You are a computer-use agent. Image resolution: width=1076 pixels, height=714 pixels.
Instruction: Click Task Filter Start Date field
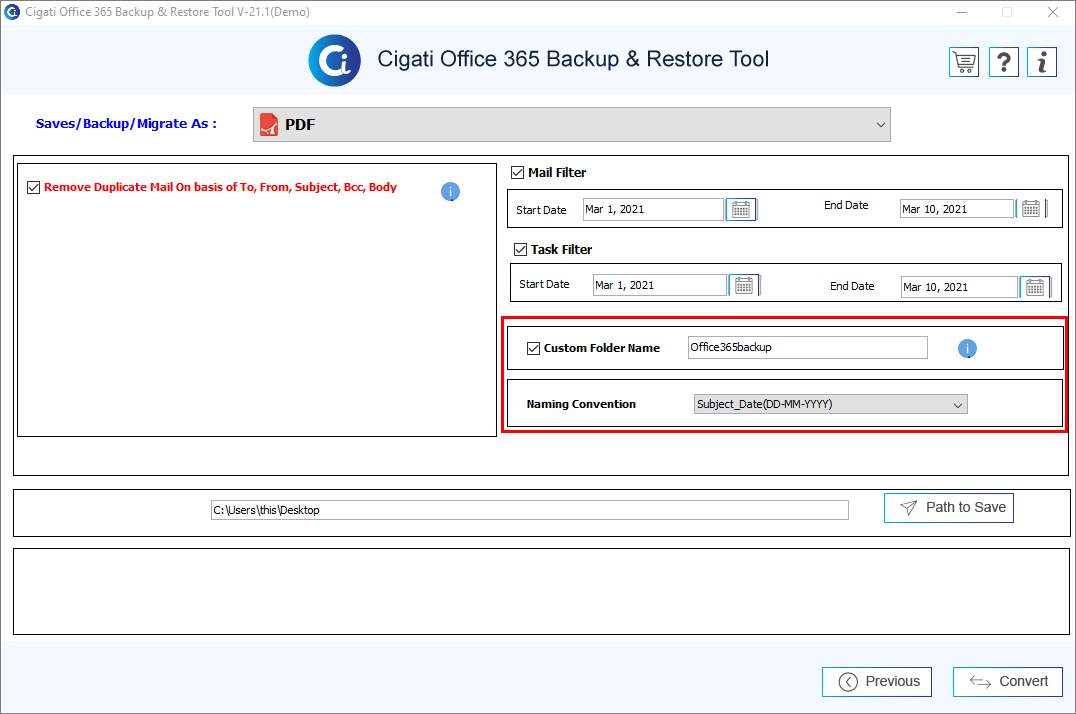659,285
